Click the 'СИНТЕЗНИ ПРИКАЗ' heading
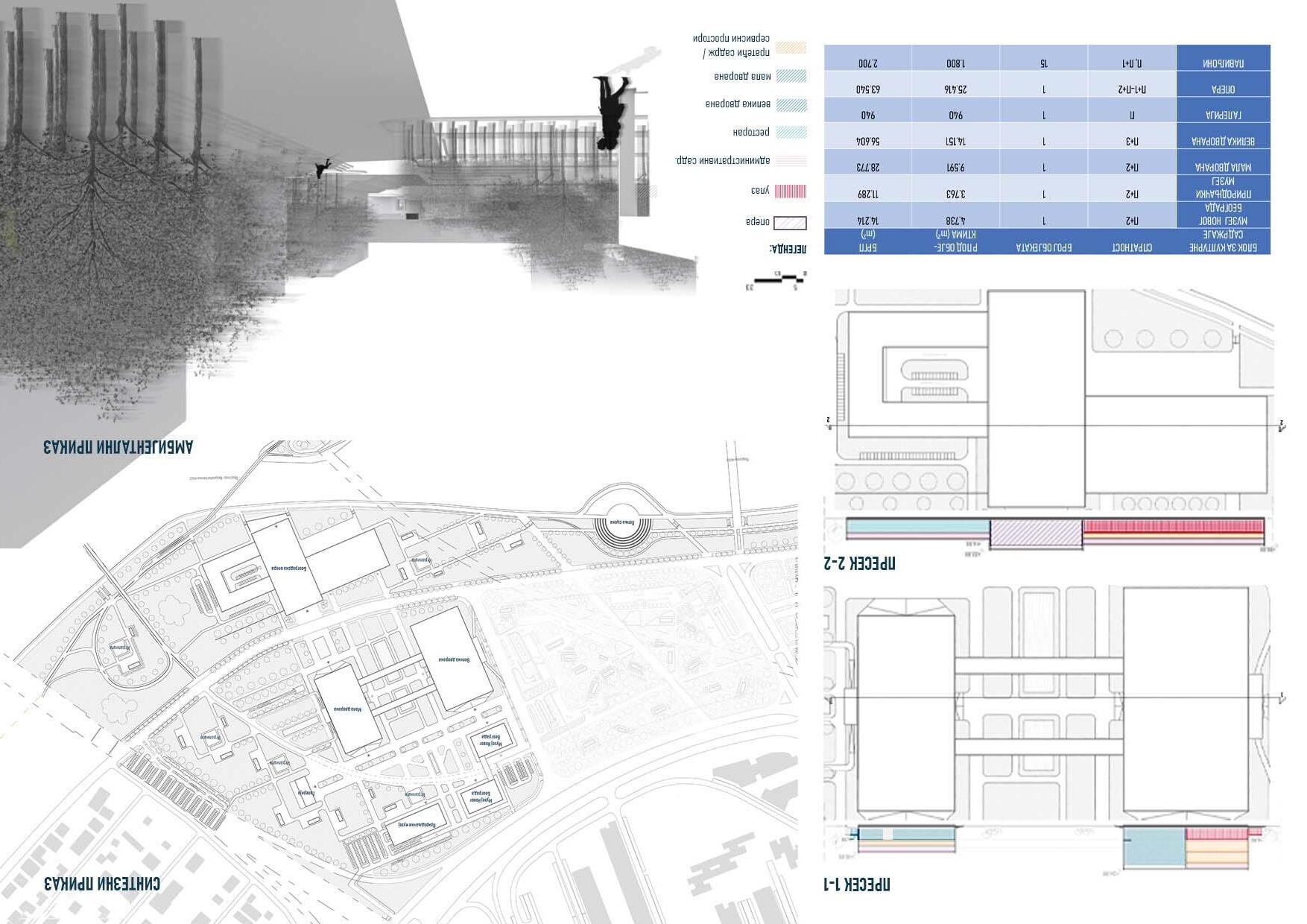 pyautogui.click(x=101, y=885)
